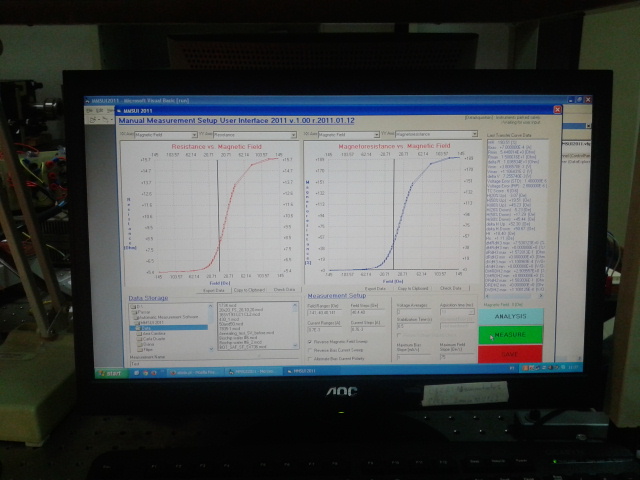
Task: Click the Measurement Setup heading link
Action: [336, 297]
